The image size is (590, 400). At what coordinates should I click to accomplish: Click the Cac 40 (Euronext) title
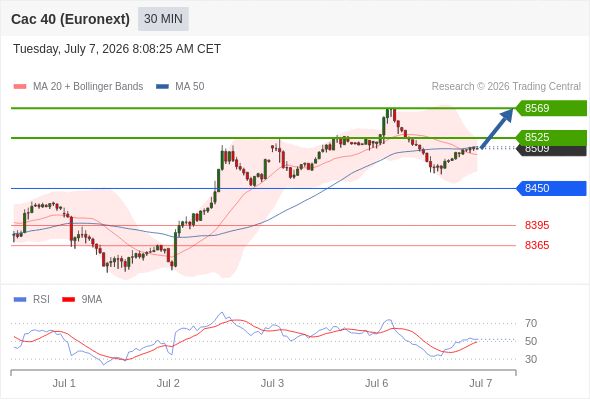[70, 19]
